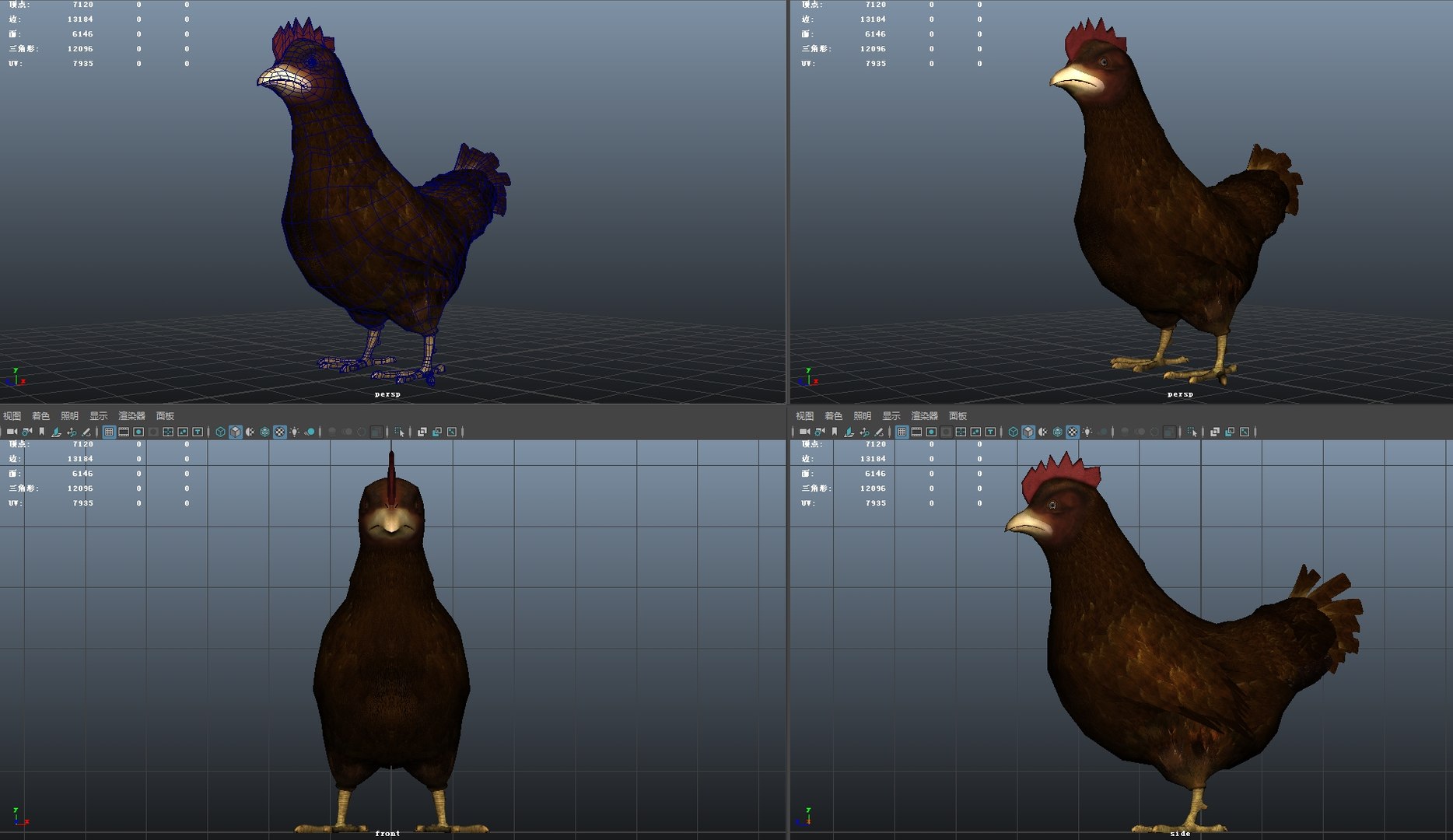Open the 视图 menu above the front view
Viewport: 1453px width, 840px height.
point(12,416)
